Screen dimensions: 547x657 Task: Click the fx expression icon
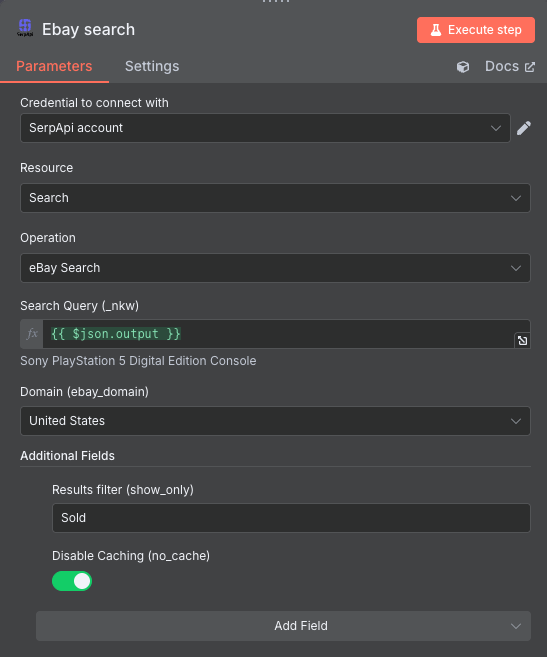click(x=32, y=334)
